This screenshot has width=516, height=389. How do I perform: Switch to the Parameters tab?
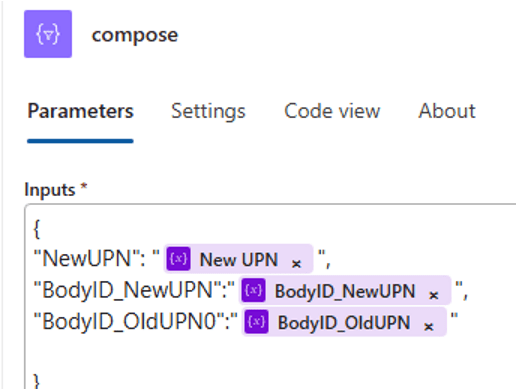[x=80, y=111]
